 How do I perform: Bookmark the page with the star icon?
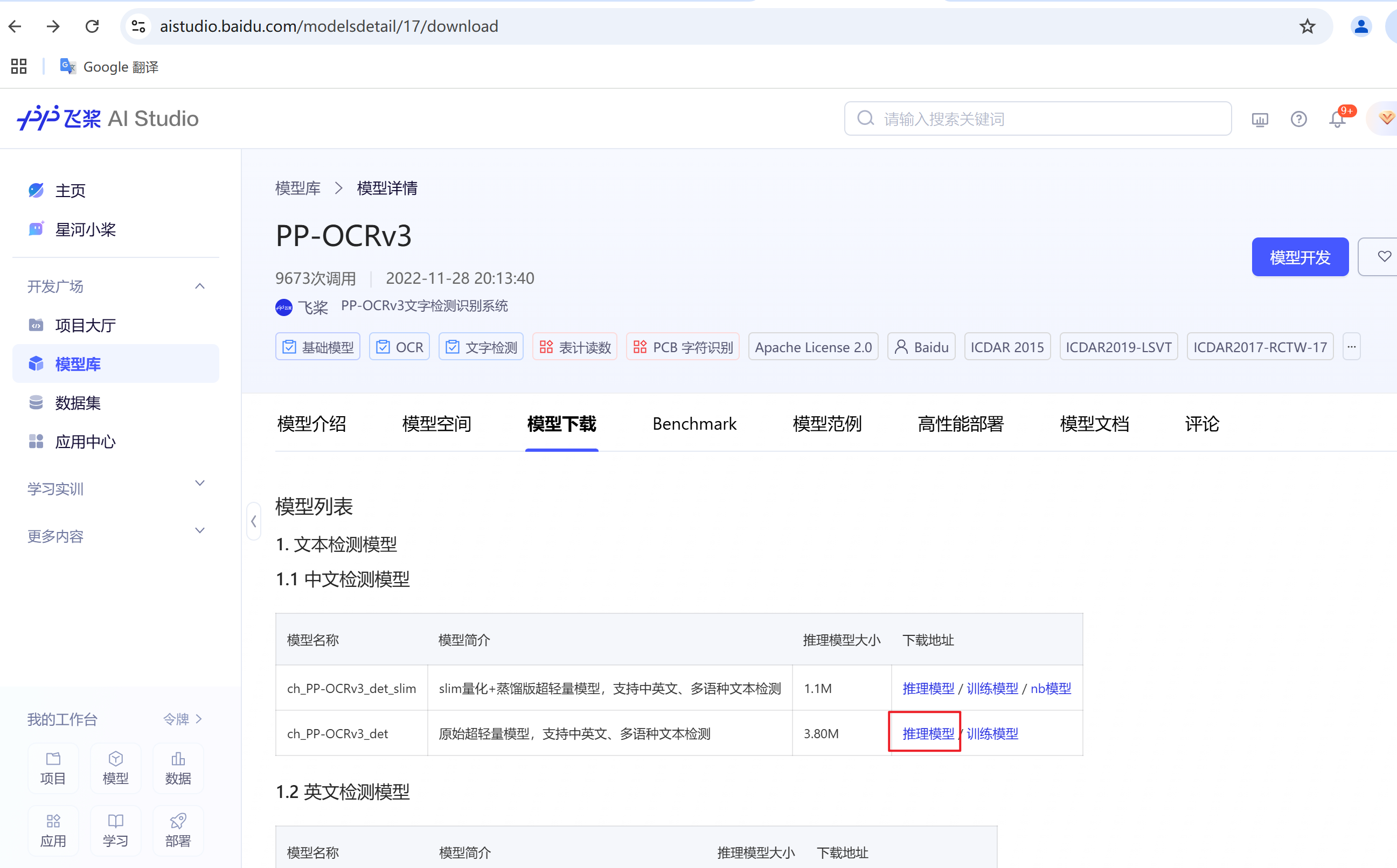[1308, 26]
